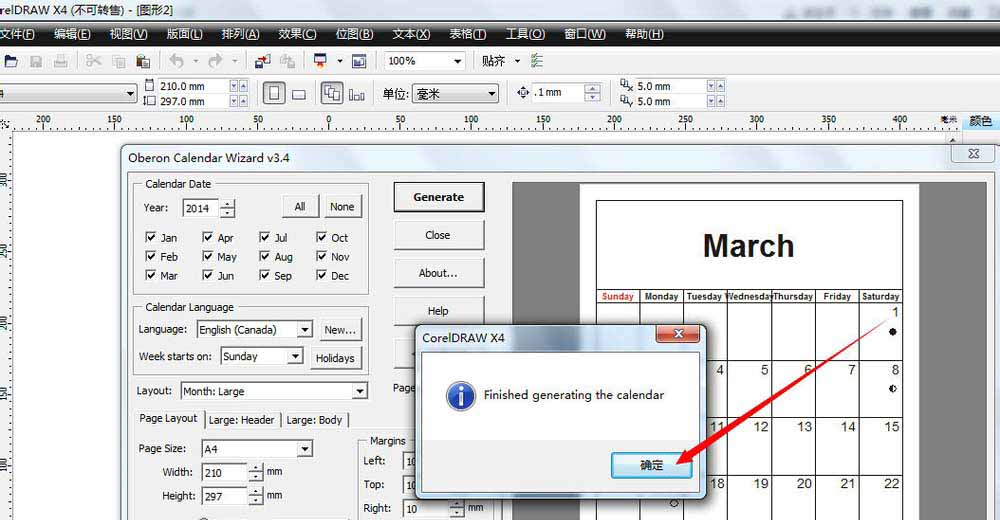Uncheck the Dec checkbox
1000x520 pixels.
[x=321, y=276]
